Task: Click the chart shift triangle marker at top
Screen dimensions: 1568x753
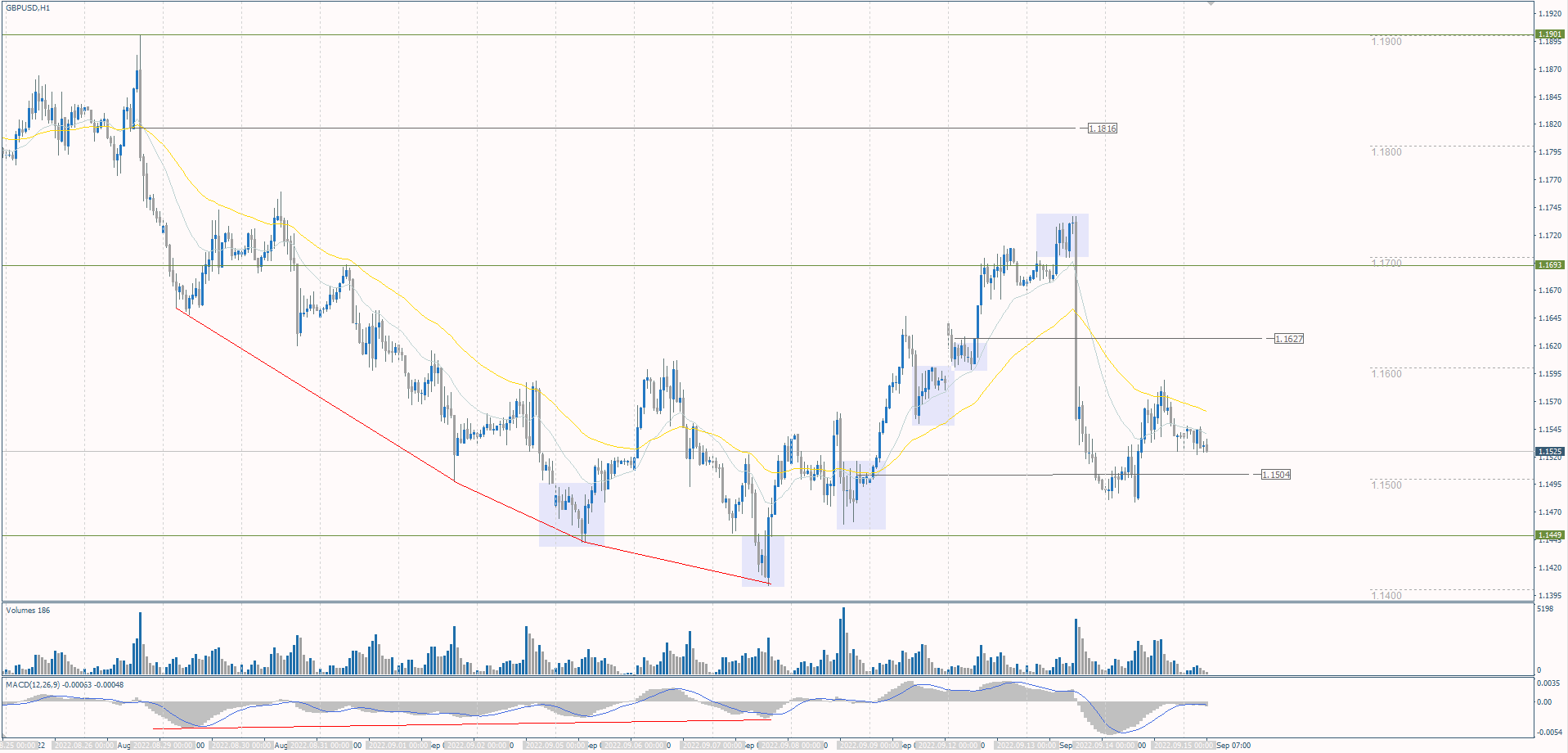Action: pos(1211,4)
